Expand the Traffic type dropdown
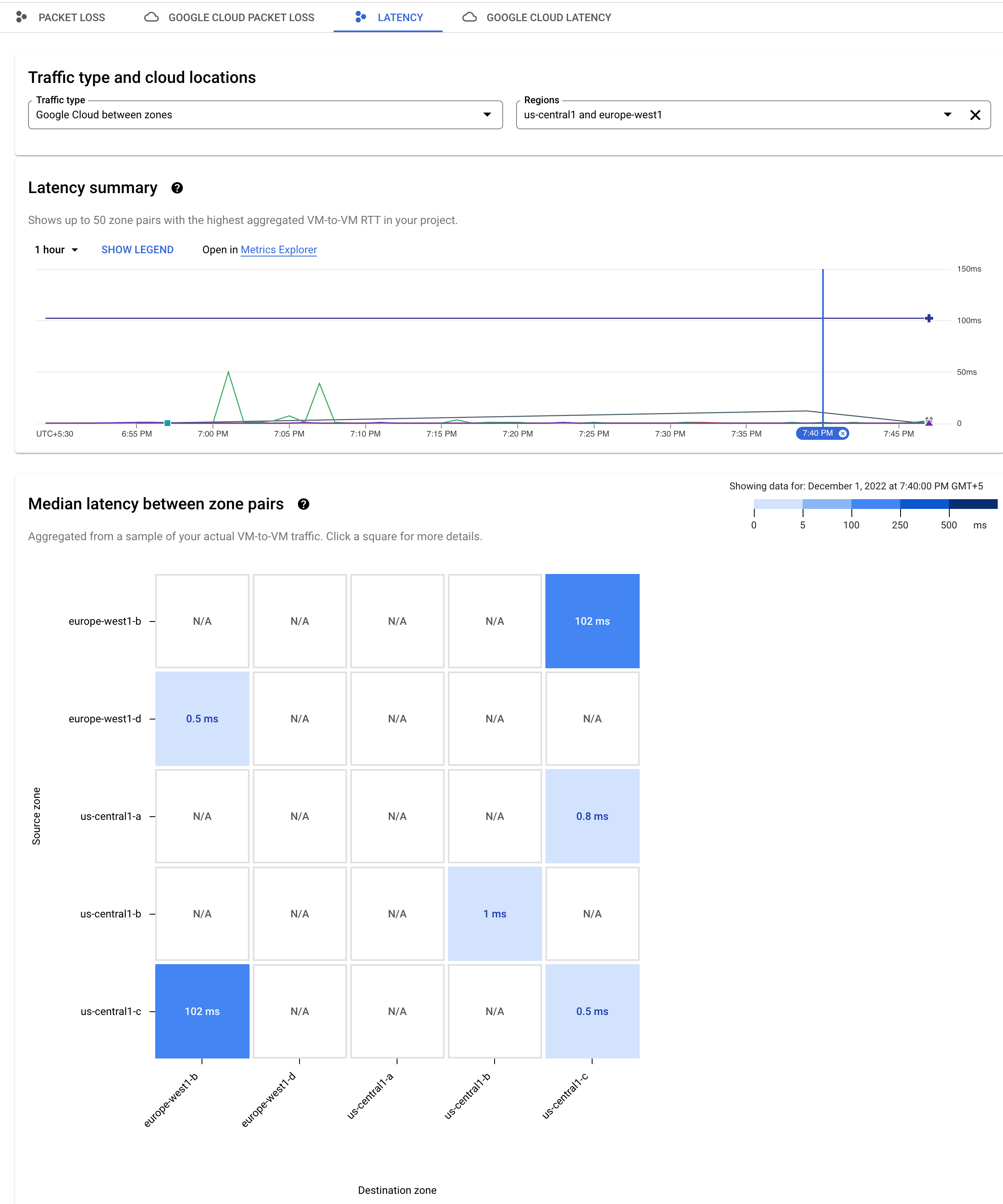The width and height of the screenshot is (1003, 1204). coord(486,115)
